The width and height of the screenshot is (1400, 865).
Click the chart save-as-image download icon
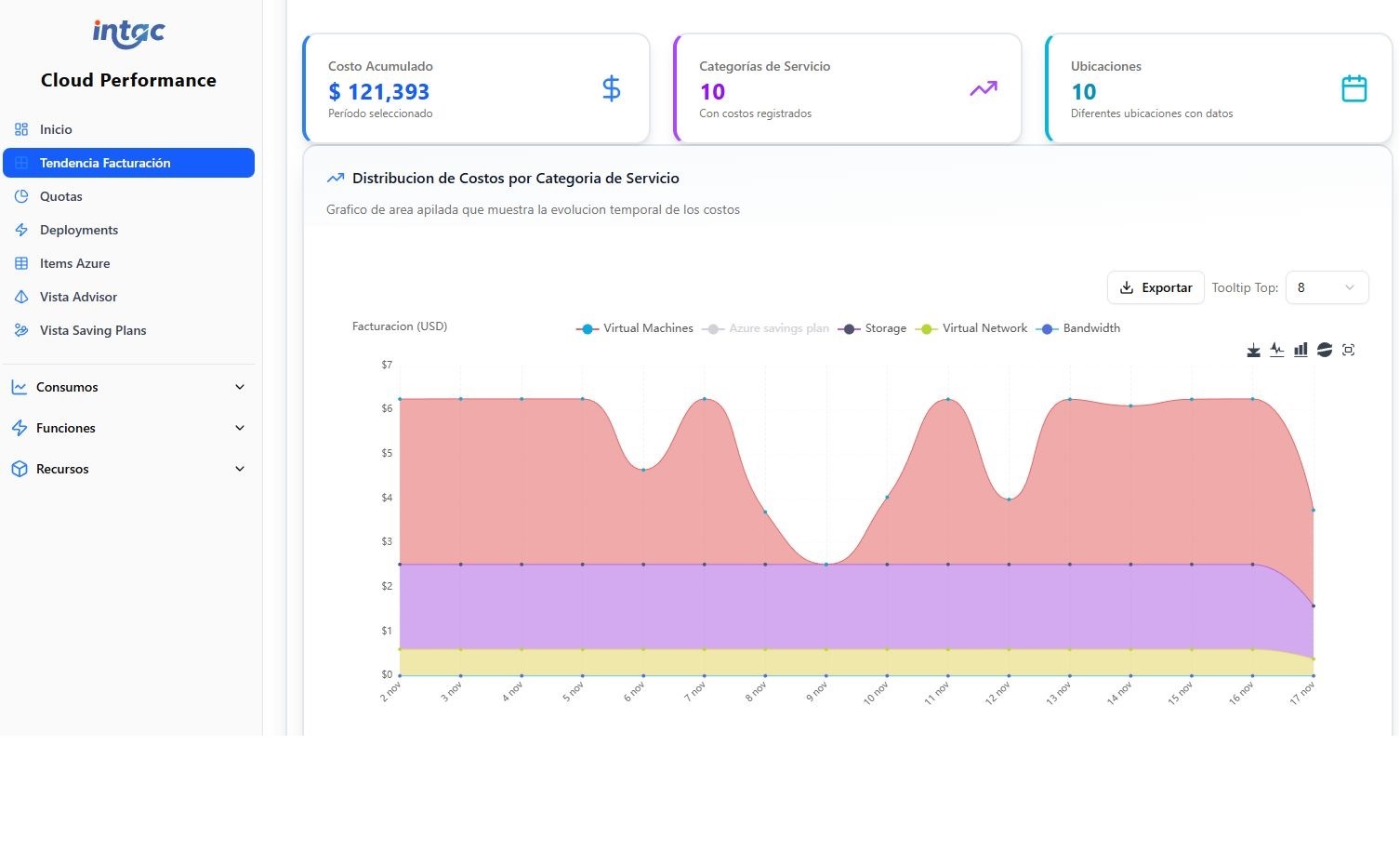[1253, 350]
